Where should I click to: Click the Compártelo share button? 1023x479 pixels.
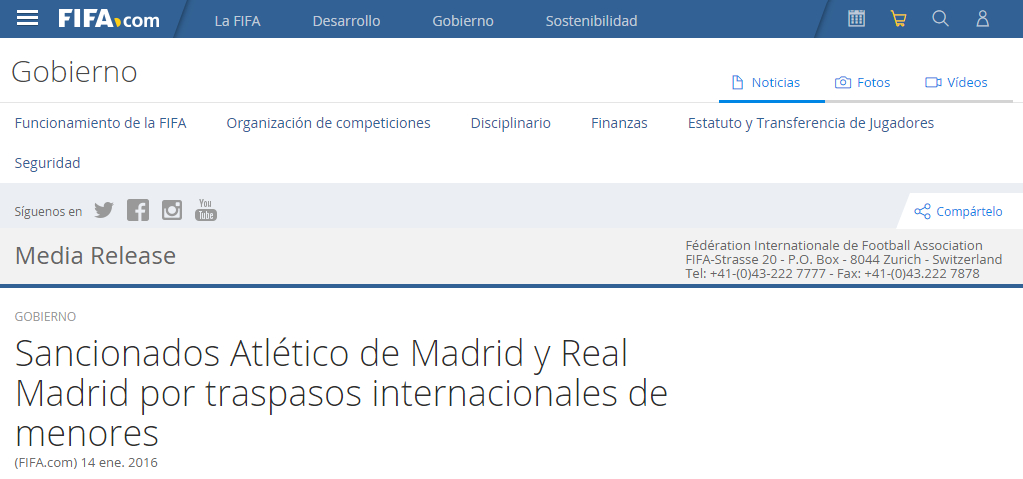tap(959, 211)
